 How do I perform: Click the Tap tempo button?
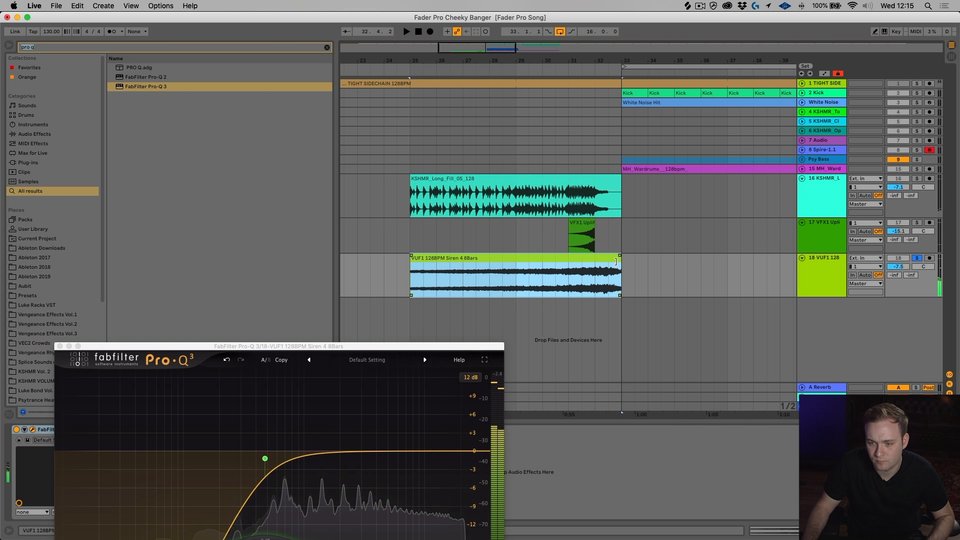[x=33, y=31]
